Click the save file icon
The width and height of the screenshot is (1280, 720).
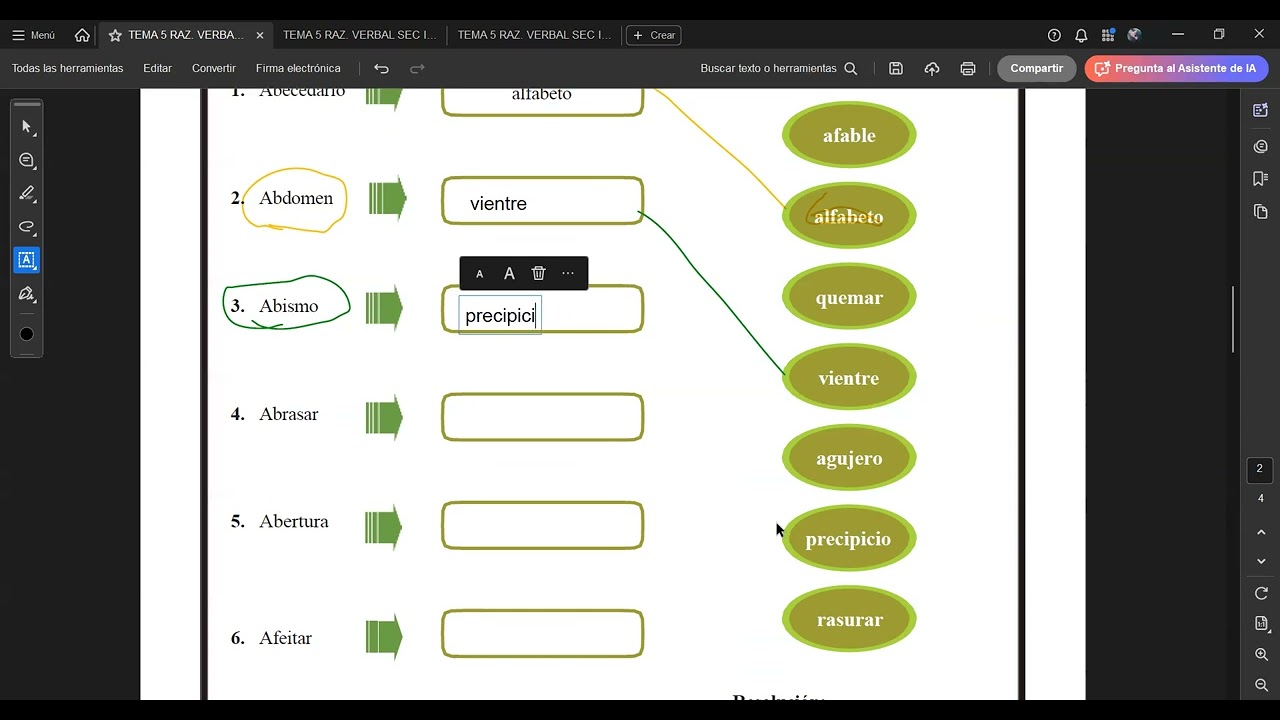[896, 68]
